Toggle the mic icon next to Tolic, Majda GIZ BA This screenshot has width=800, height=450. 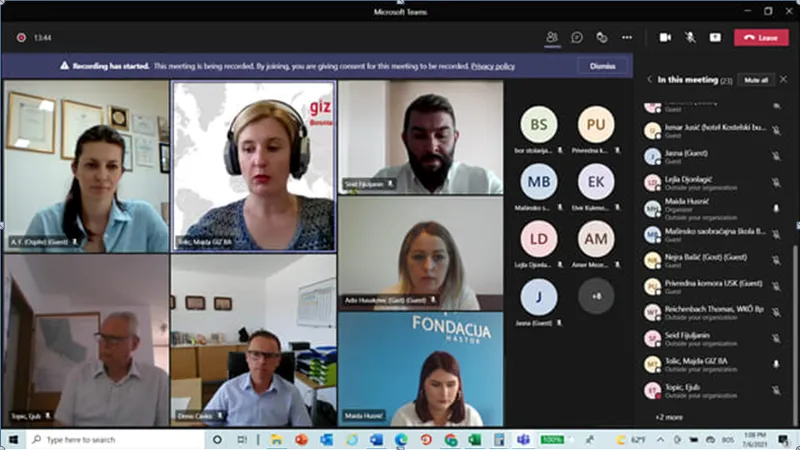776,364
